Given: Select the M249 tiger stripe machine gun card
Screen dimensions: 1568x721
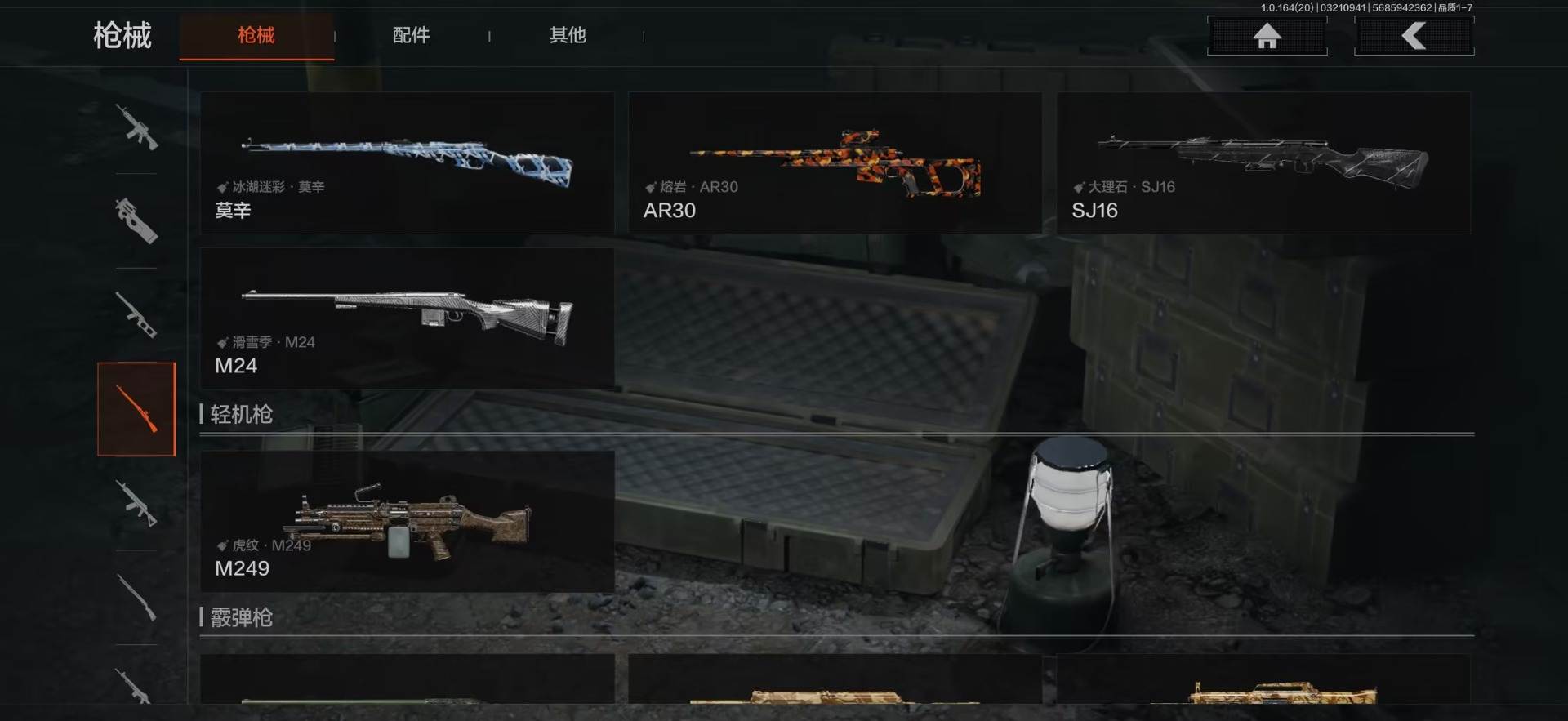Looking at the screenshot, I should click(x=408, y=521).
